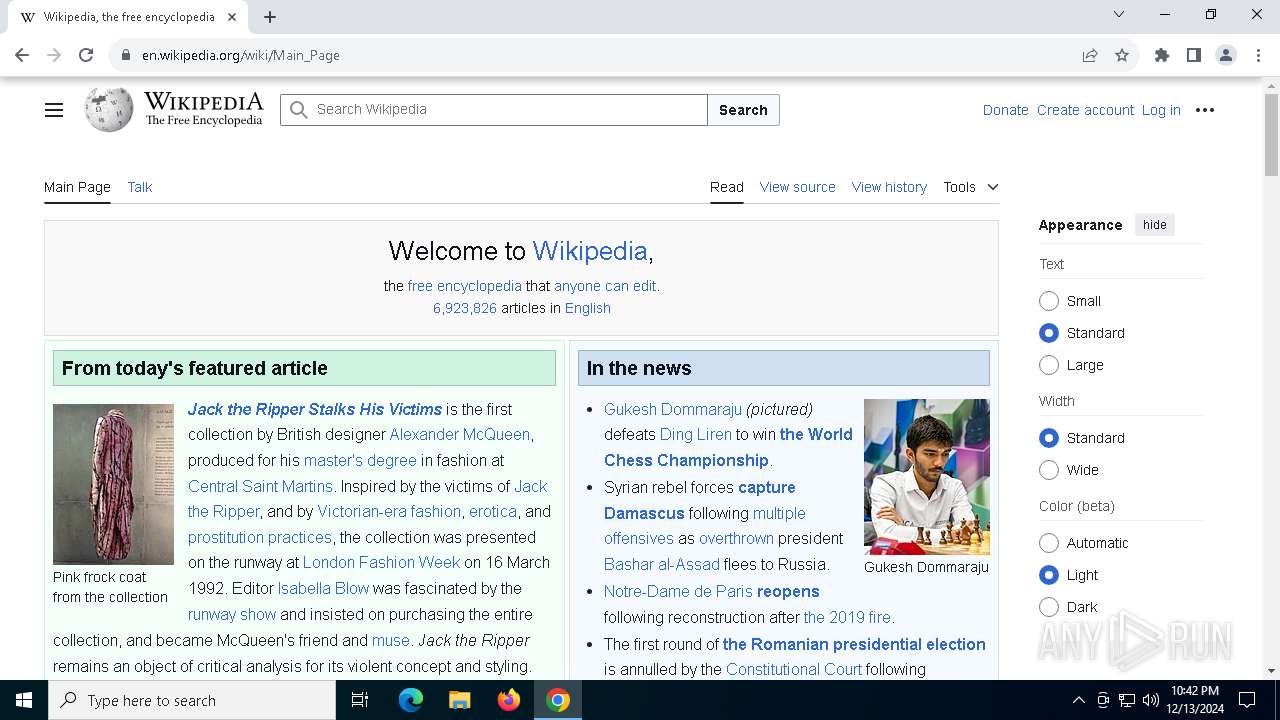Open the personal tools ellipsis menu
The height and width of the screenshot is (720, 1280).
pos(1205,110)
